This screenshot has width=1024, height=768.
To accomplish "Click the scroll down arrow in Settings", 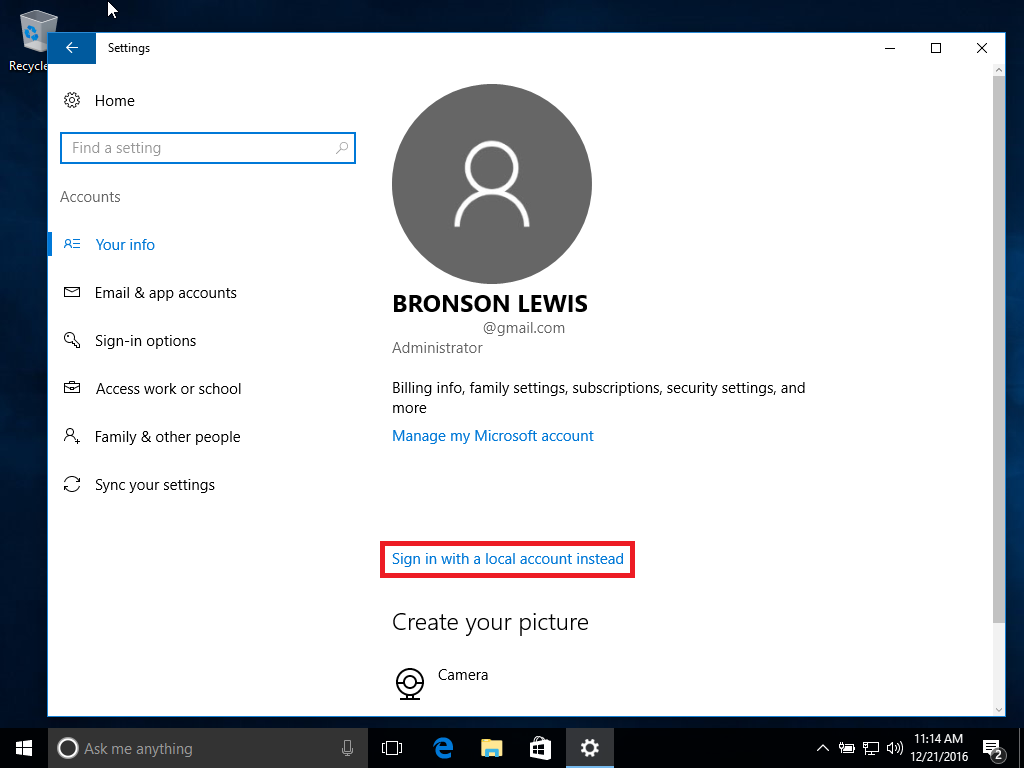I will point(999,709).
